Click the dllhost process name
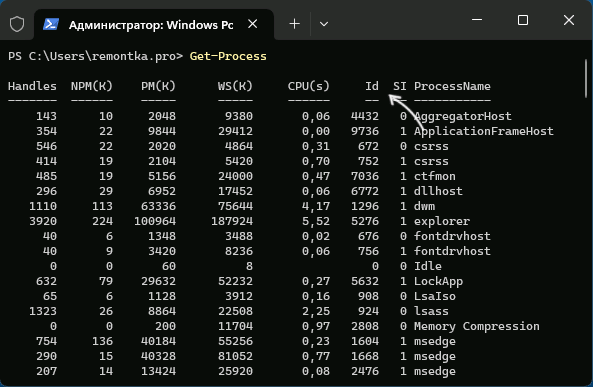The image size is (593, 387). [438, 191]
